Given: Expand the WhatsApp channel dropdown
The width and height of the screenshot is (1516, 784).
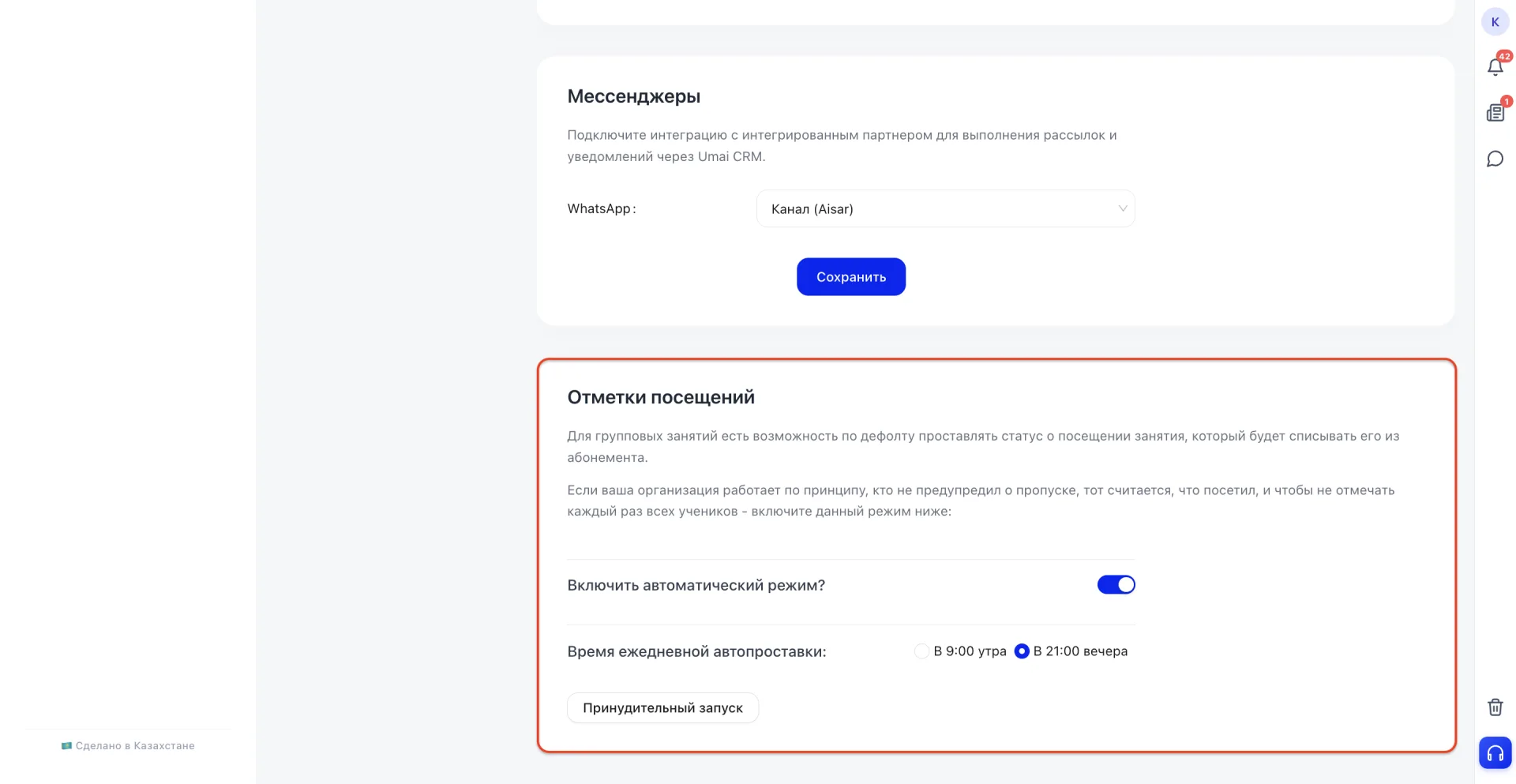Looking at the screenshot, I should [945, 208].
